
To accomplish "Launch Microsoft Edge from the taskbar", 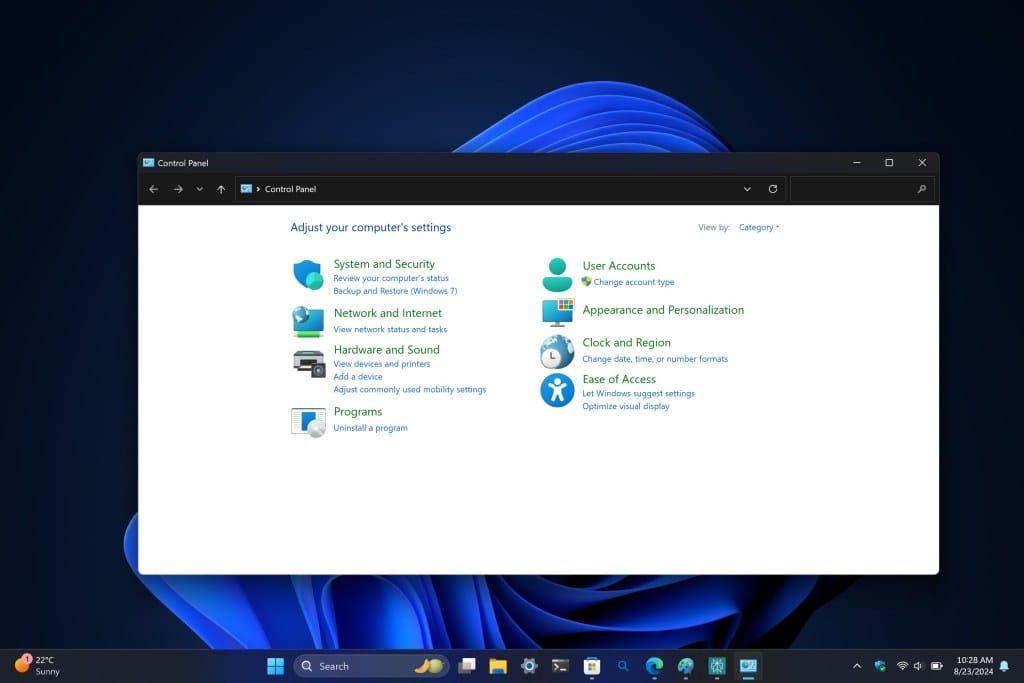I will pyautogui.click(x=654, y=665).
